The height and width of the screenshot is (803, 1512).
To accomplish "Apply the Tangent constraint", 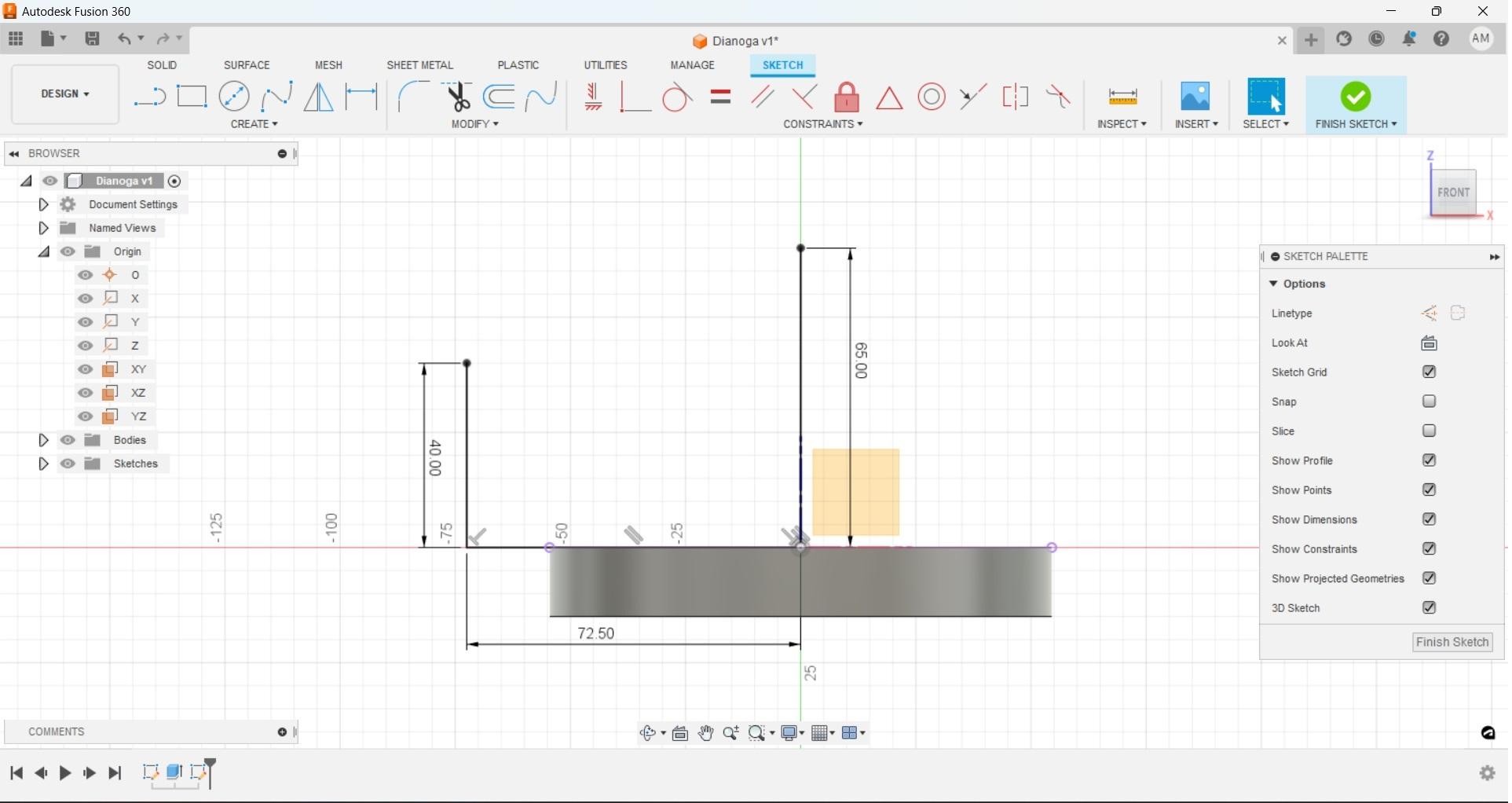I will (x=677, y=98).
